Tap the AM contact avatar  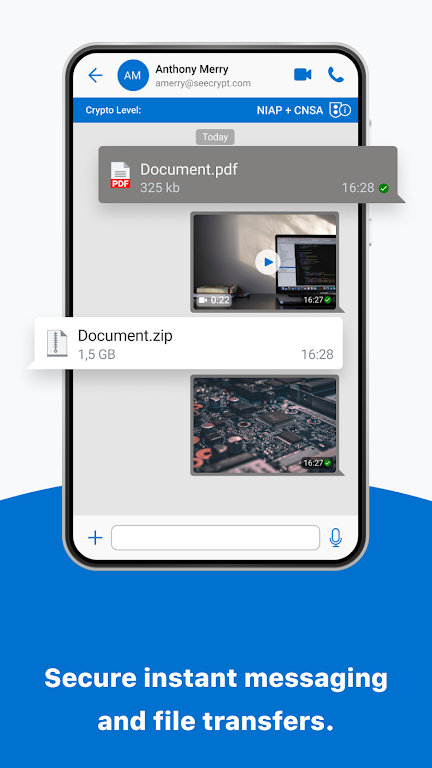pos(133,75)
